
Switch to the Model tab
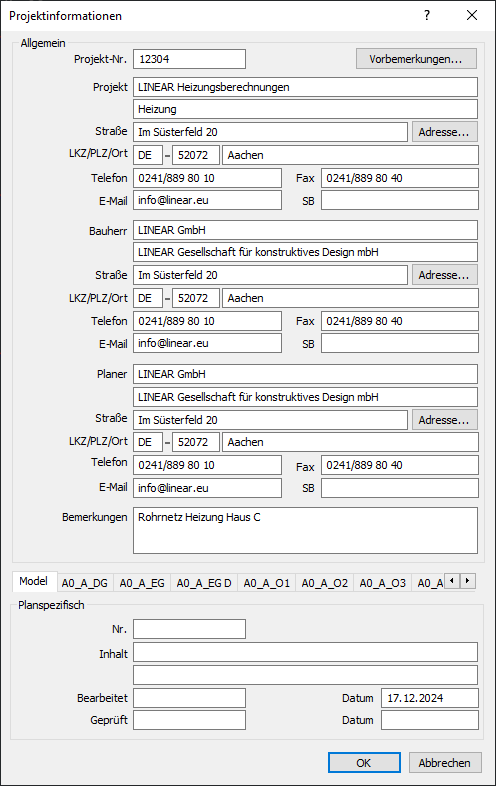click(34, 581)
